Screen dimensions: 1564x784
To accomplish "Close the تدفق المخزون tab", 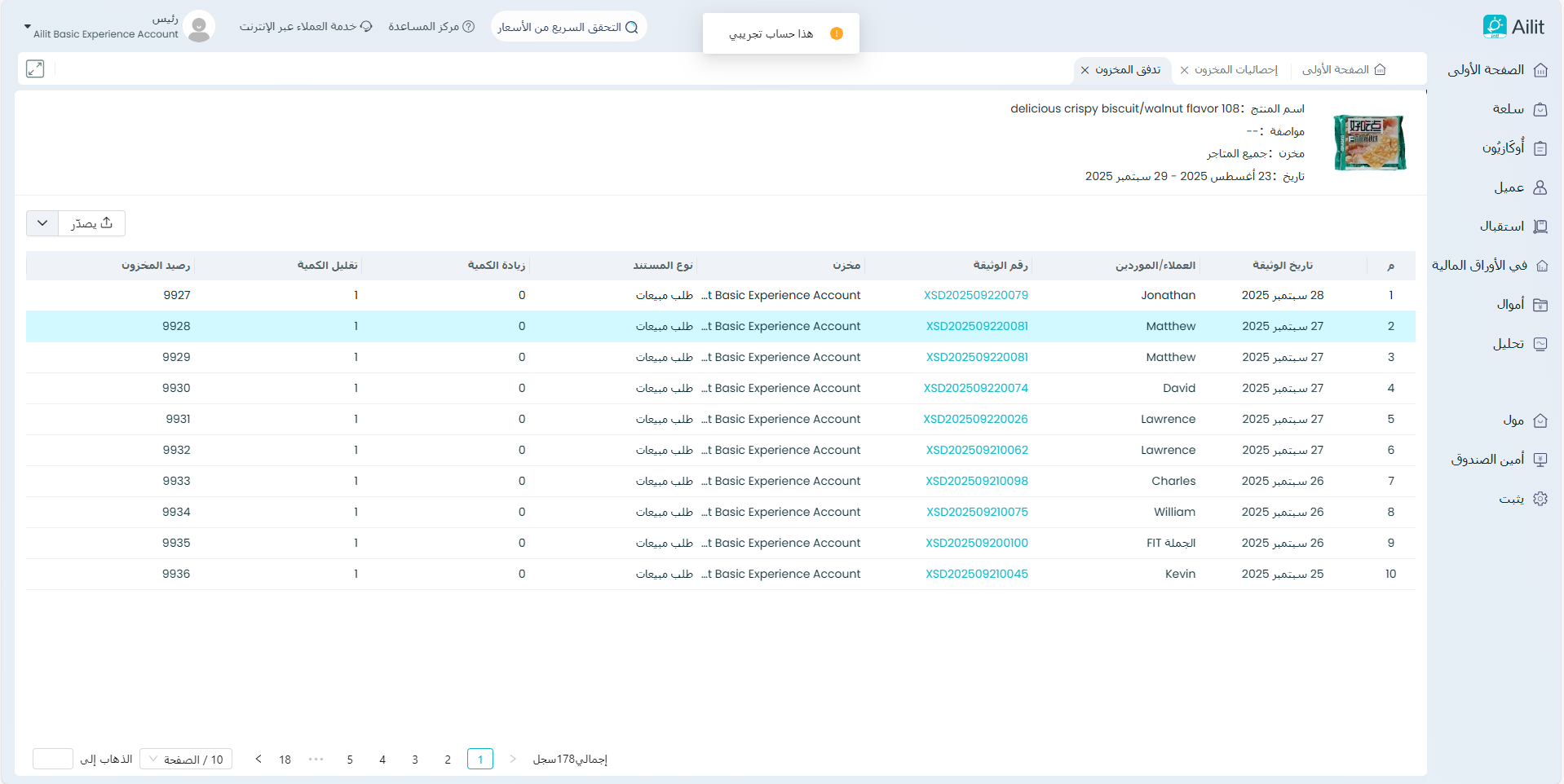I will pyautogui.click(x=1085, y=70).
